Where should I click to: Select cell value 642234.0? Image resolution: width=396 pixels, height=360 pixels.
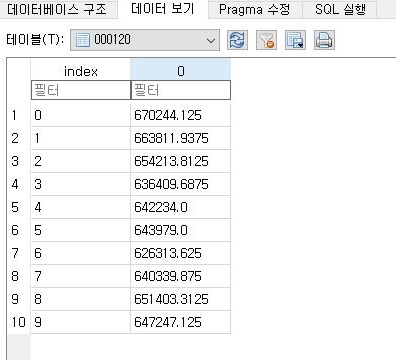pos(180,207)
